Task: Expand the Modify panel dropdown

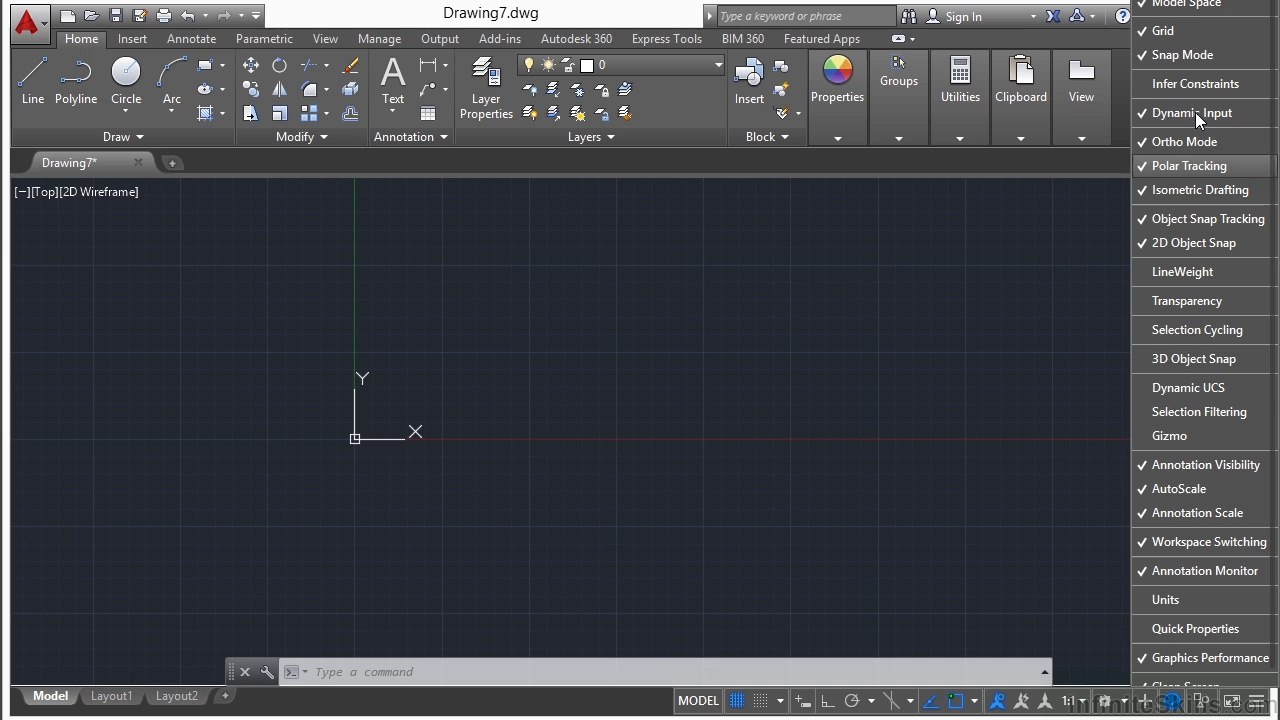Action: pyautogui.click(x=302, y=137)
